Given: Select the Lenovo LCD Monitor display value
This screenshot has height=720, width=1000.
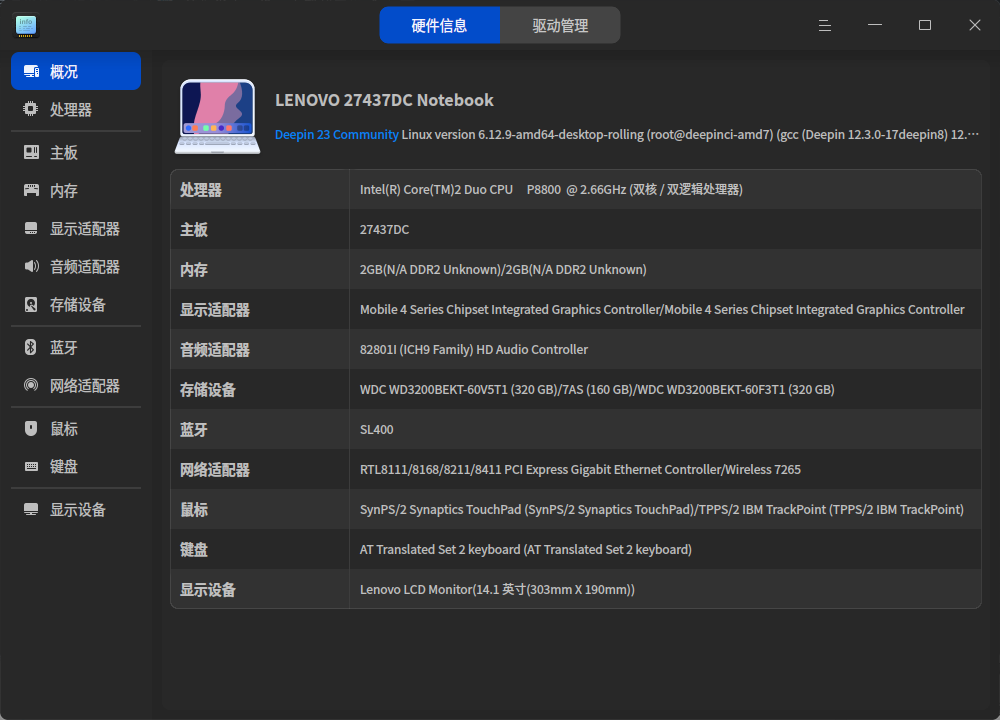Looking at the screenshot, I should (x=497, y=589).
